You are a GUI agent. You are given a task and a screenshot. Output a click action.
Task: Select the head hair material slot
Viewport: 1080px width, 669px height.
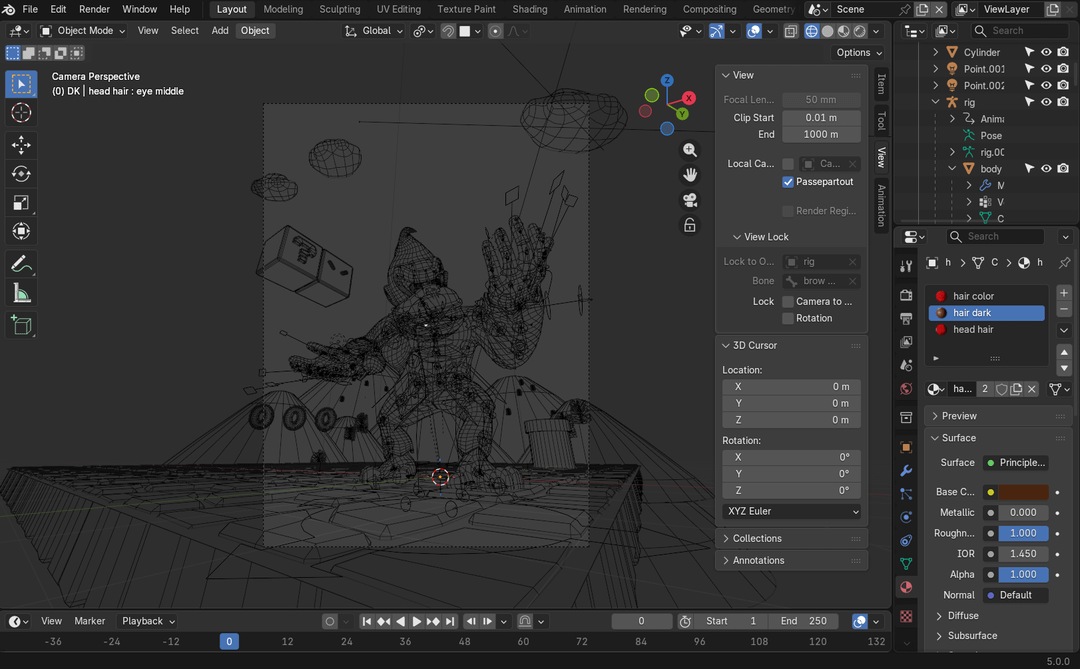click(973, 329)
